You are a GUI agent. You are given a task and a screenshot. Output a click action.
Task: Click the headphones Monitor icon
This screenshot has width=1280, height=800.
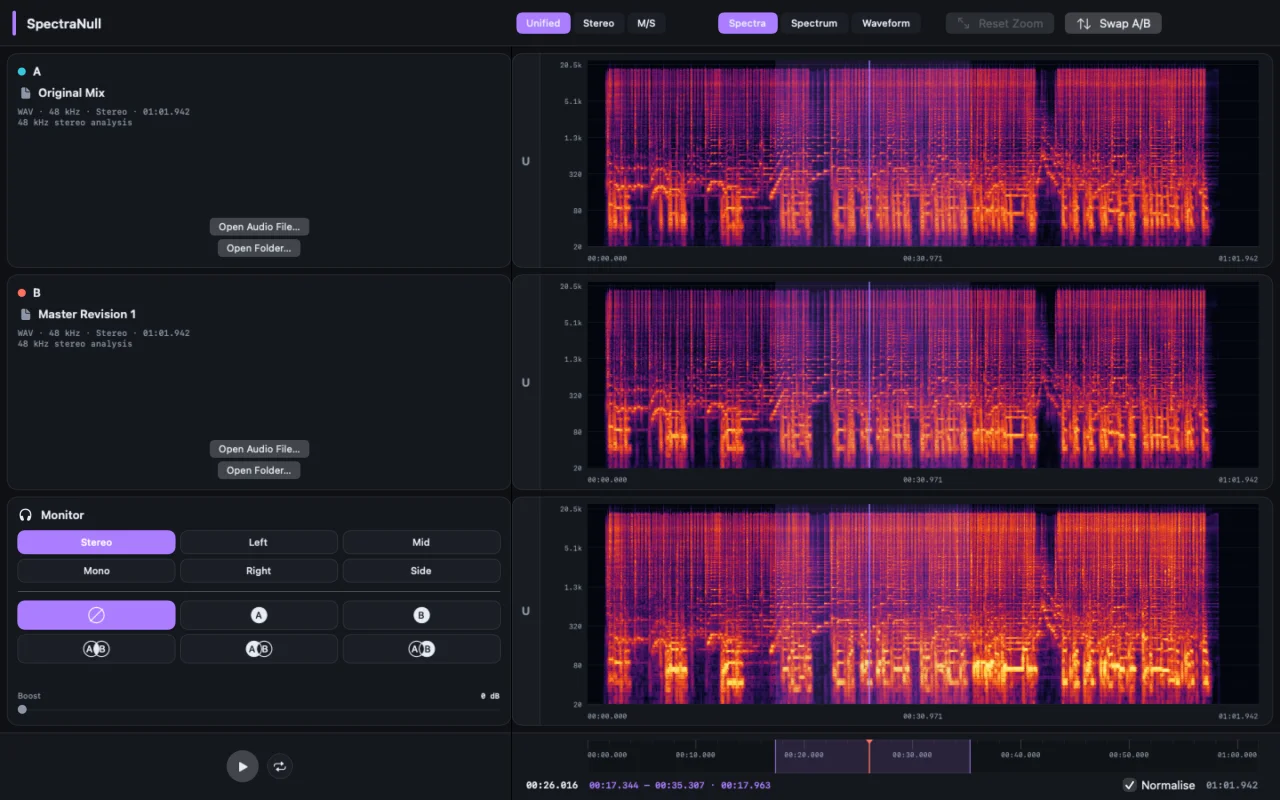[26, 515]
